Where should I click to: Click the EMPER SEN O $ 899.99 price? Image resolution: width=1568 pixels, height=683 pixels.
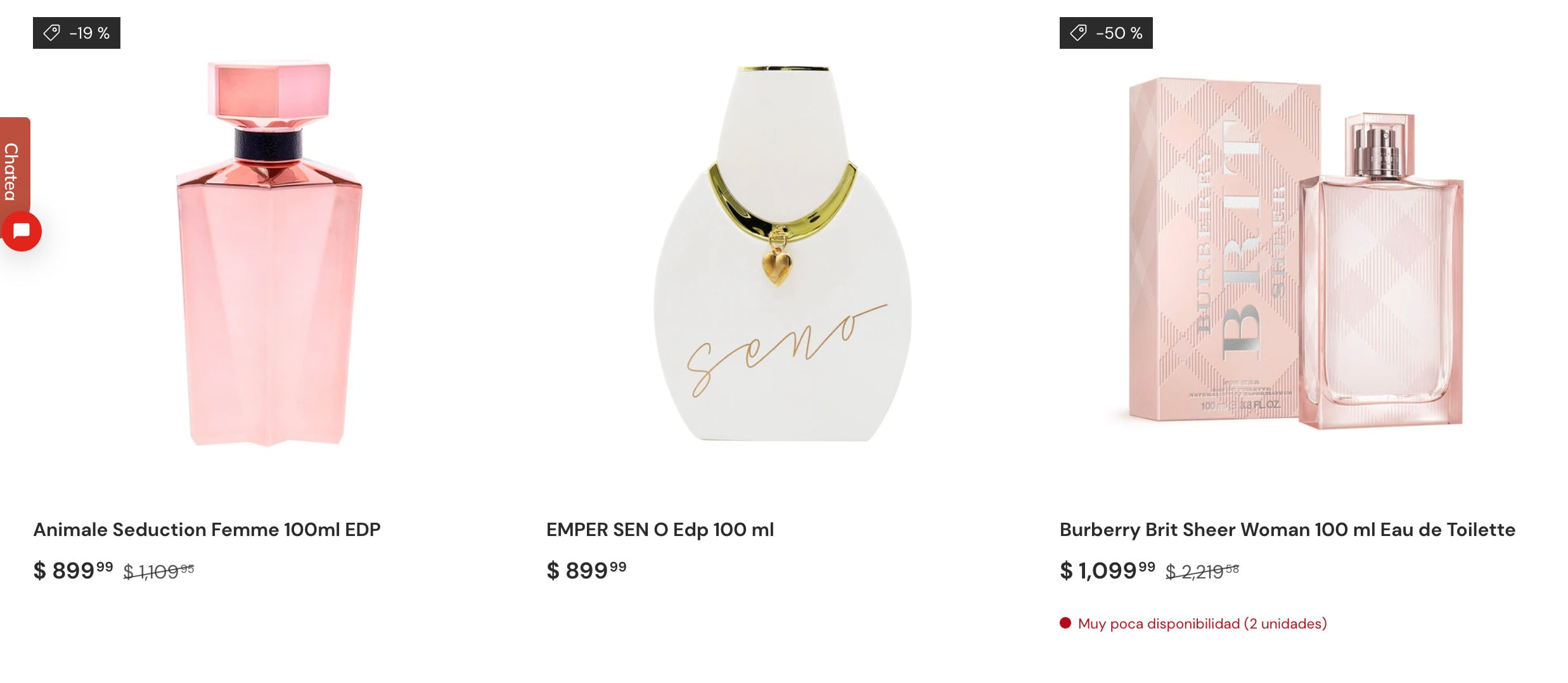click(586, 570)
